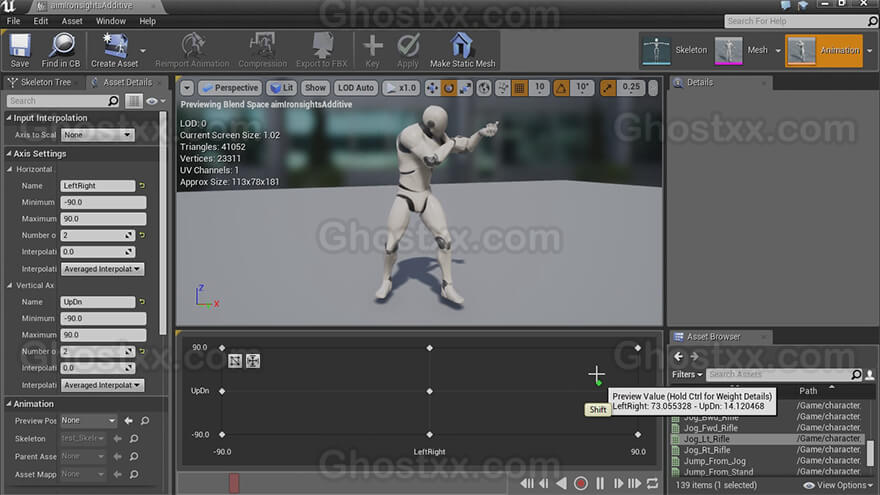The image size is (880, 495).
Task: Open horizontal interpolation type Averaged Interpolate dropdown
Action: (x=102, y=269)
